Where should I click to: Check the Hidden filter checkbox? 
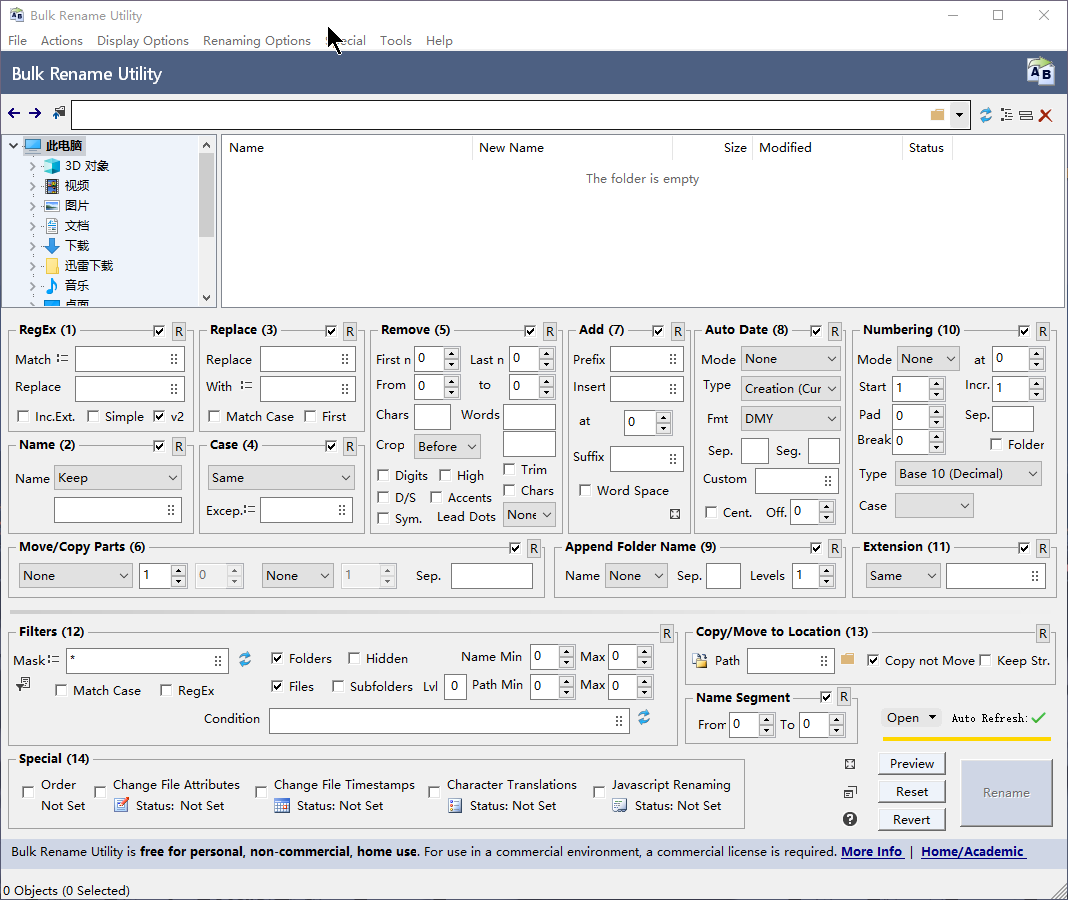click(x=354, y=658)
